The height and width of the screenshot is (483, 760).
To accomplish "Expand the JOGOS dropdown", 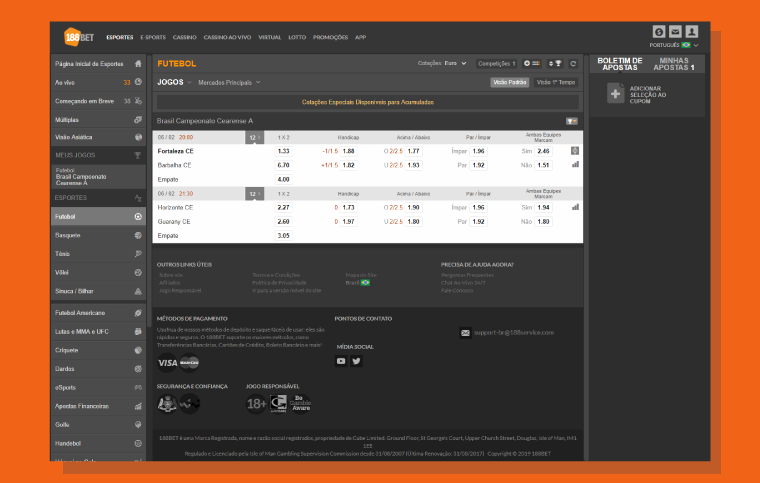I will pos(174,82).
